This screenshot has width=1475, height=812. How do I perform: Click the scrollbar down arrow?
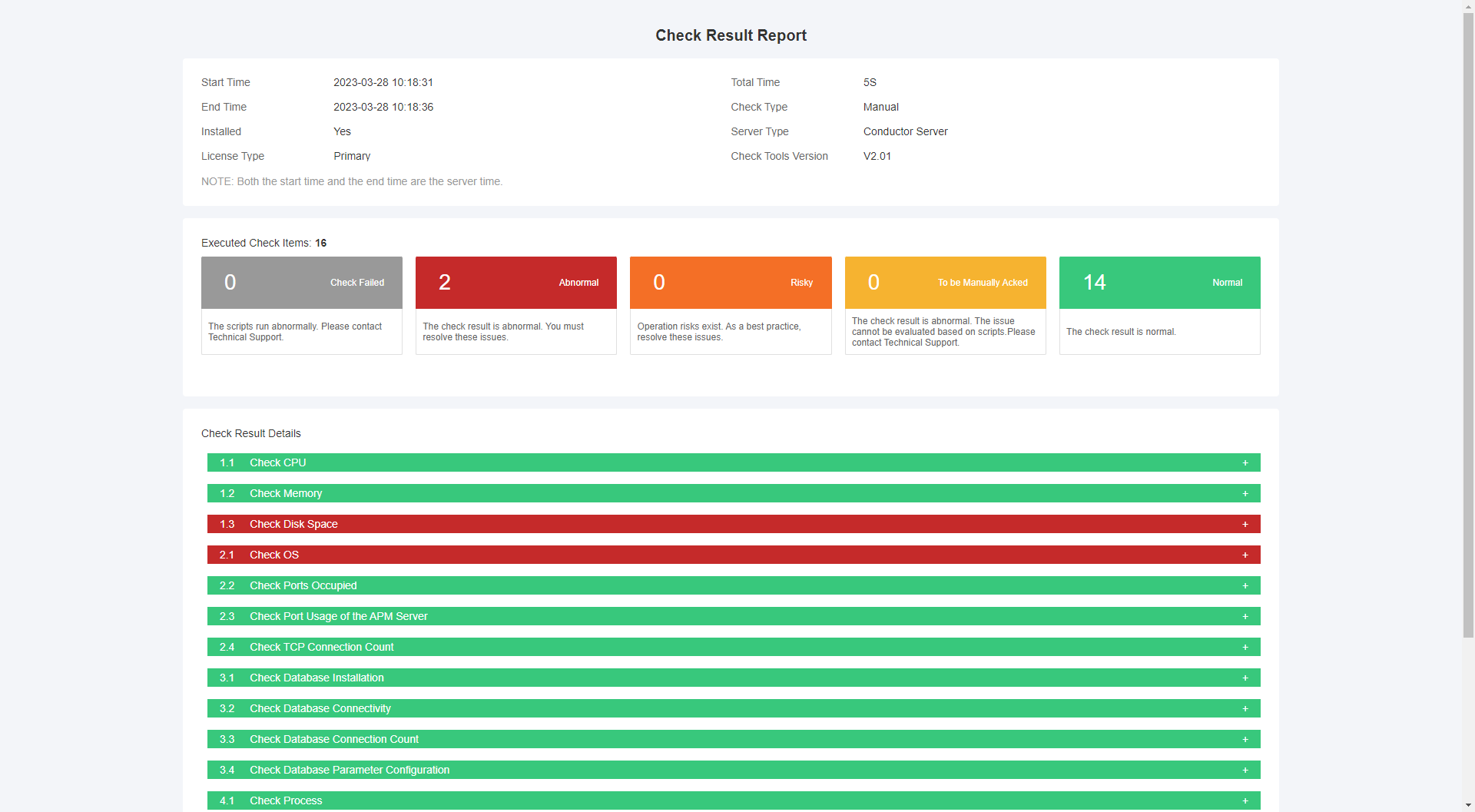[1468, 806]
